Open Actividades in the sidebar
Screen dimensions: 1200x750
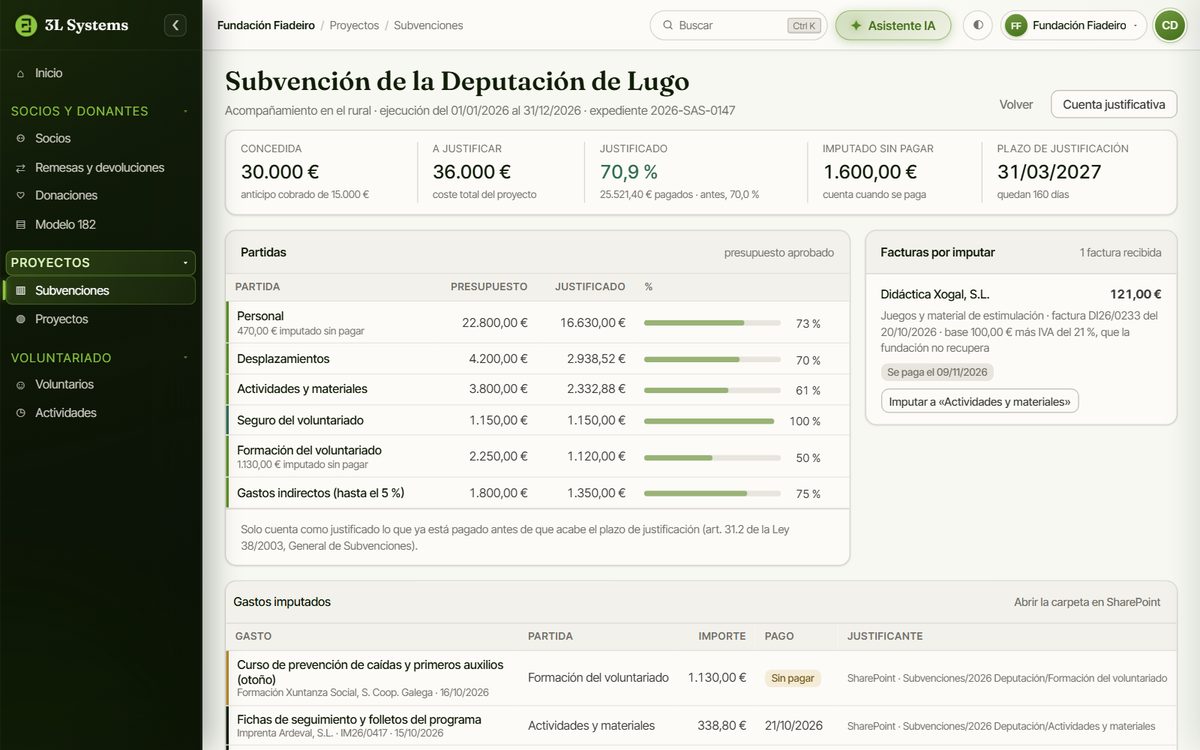101,413
